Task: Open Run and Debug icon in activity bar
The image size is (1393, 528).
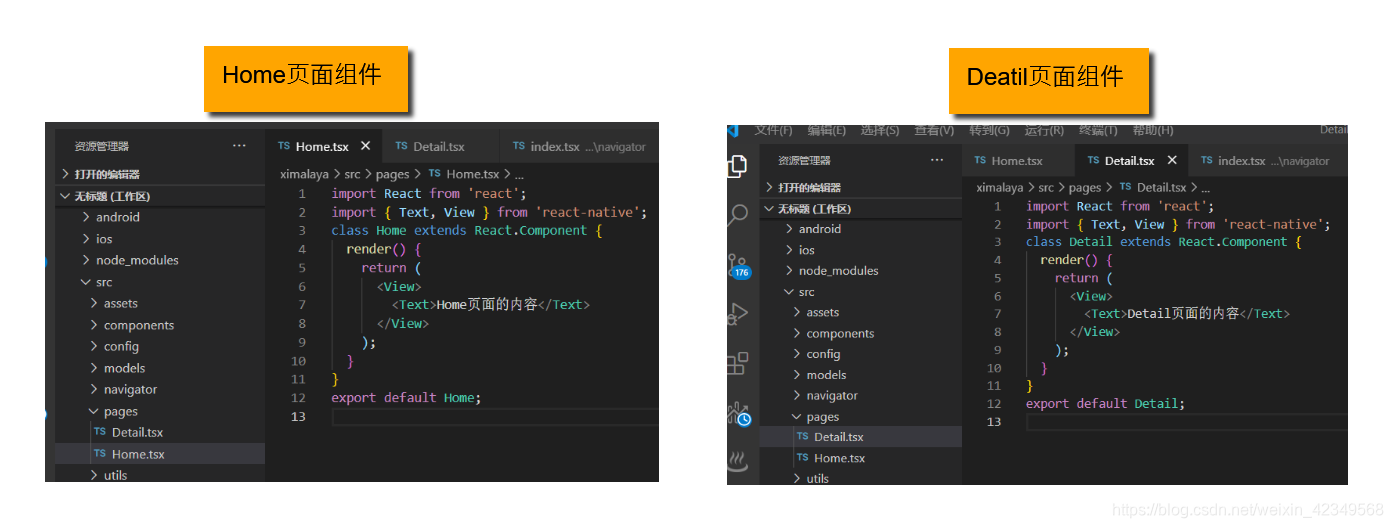Action: 738,314
